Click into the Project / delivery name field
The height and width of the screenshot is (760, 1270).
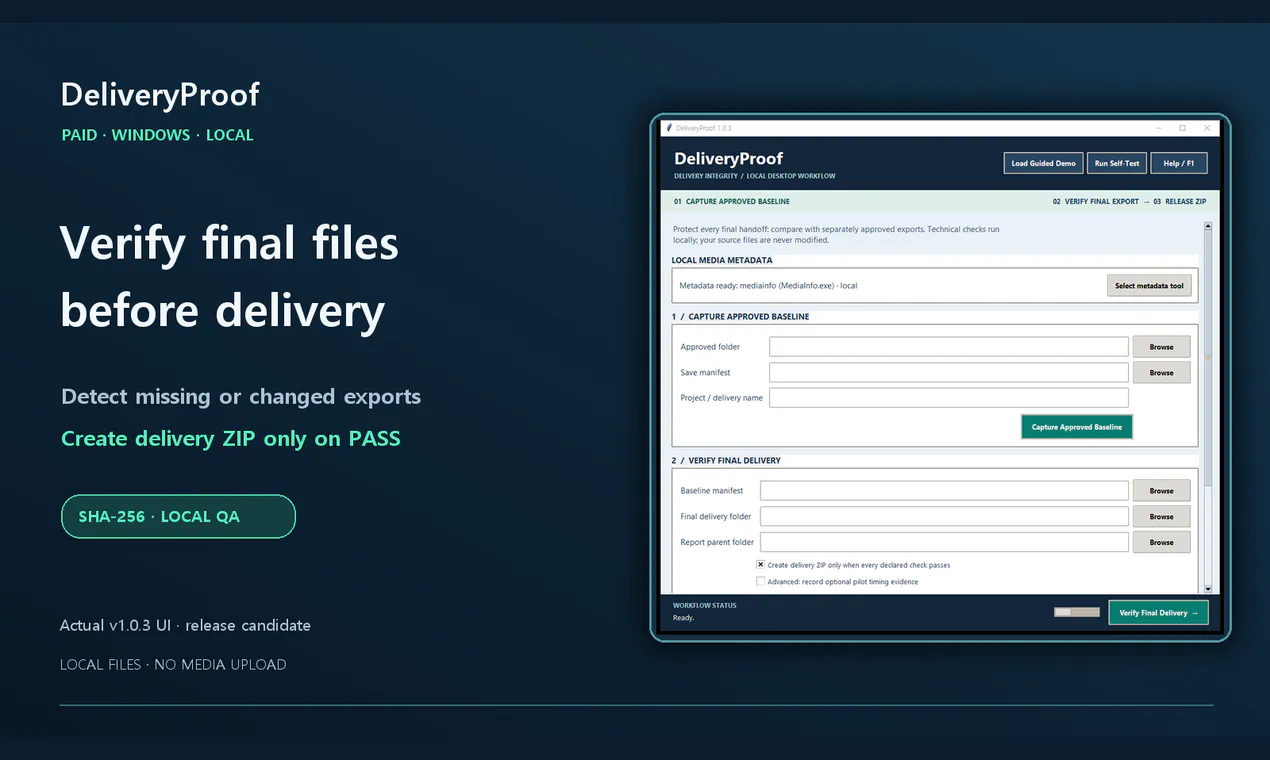(x=949, y=398)
